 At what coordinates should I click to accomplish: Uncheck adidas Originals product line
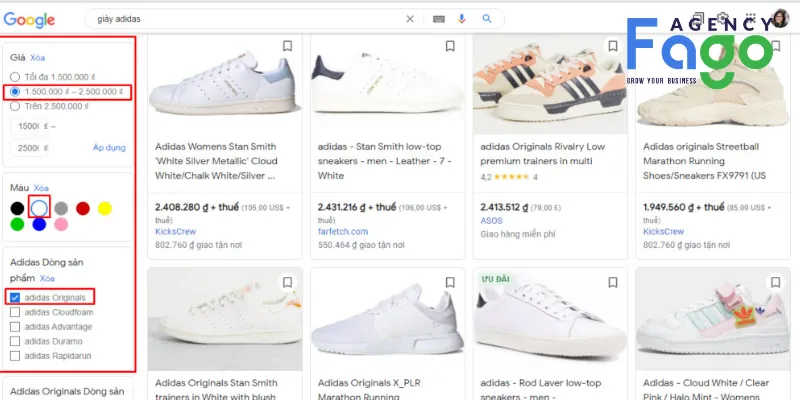[15, 297]
